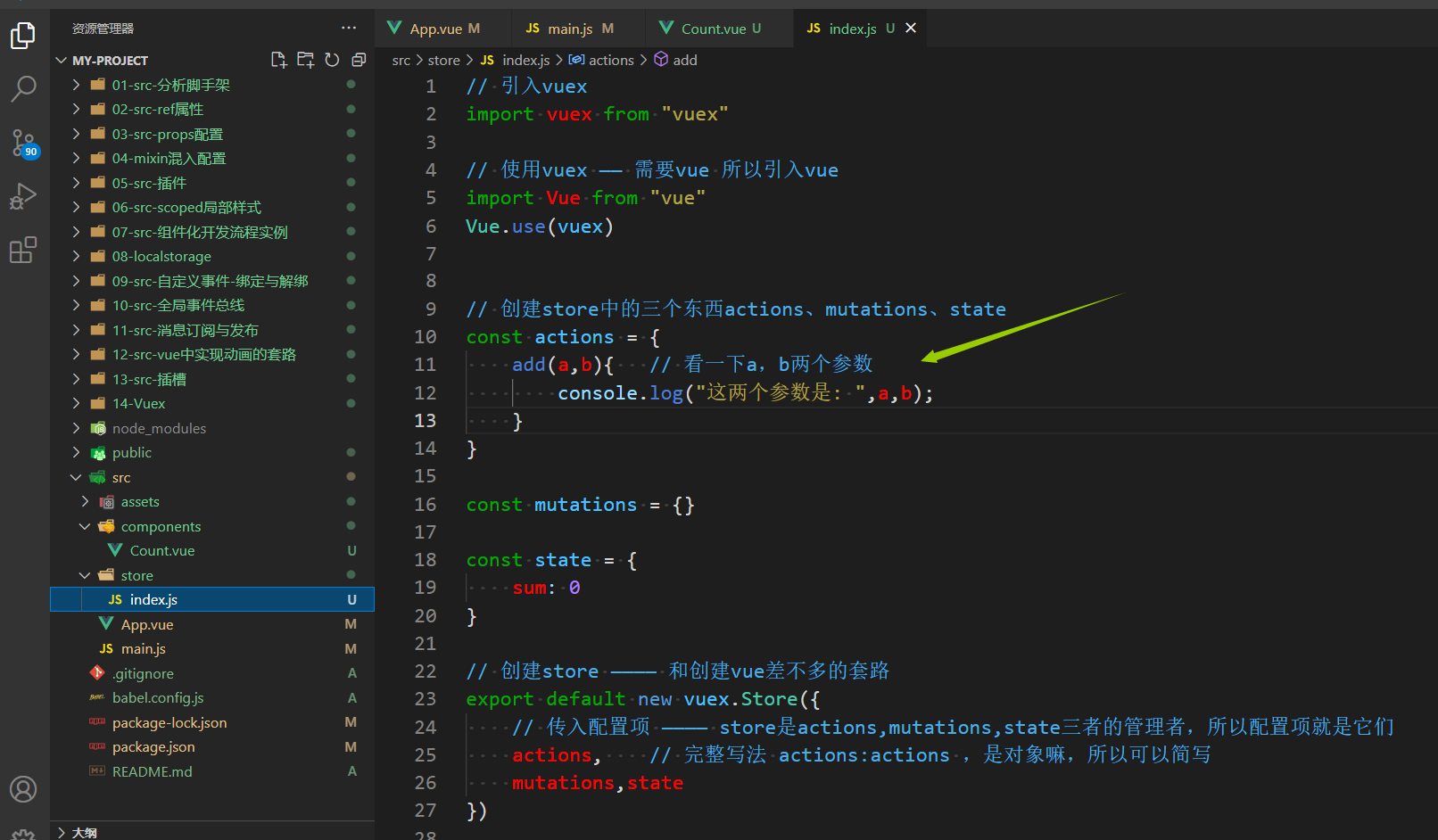This screenshot has height=840, width=1438.
Task: Select index.js in the file tree
Action: click(212, 599)
